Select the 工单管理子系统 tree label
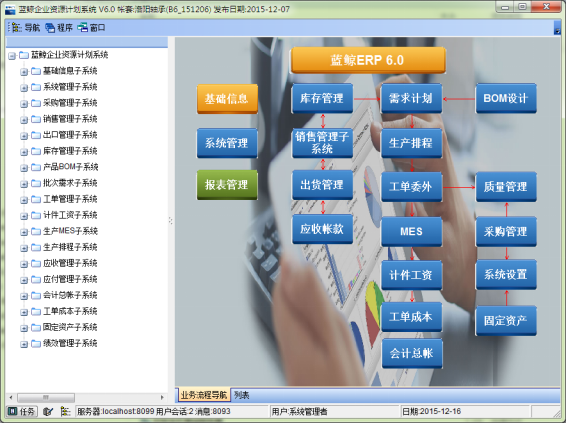Viewport: 566px width, 423px height. [x=70, y=199]
